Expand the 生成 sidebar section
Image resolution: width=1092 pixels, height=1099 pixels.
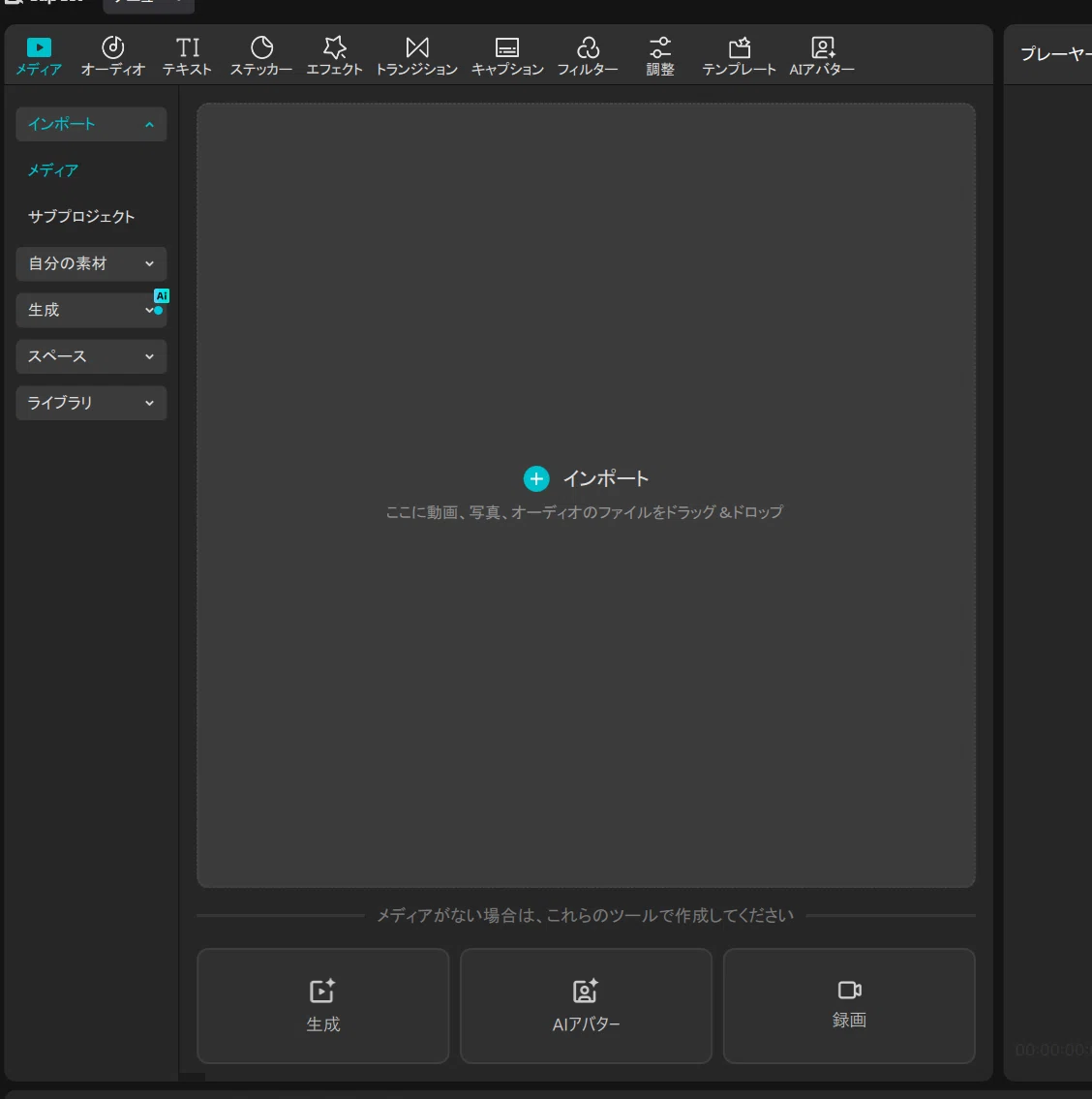pos(91,310)
